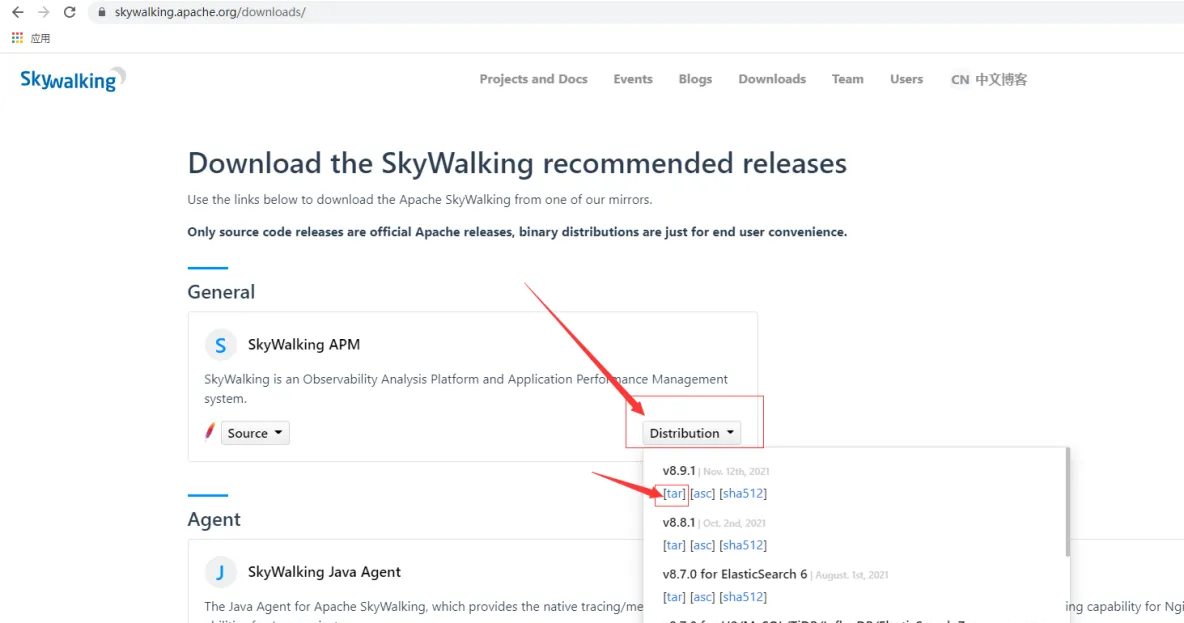
Task: Click the Nov. 12th, 2021 release date
Action: coord(736,471)
